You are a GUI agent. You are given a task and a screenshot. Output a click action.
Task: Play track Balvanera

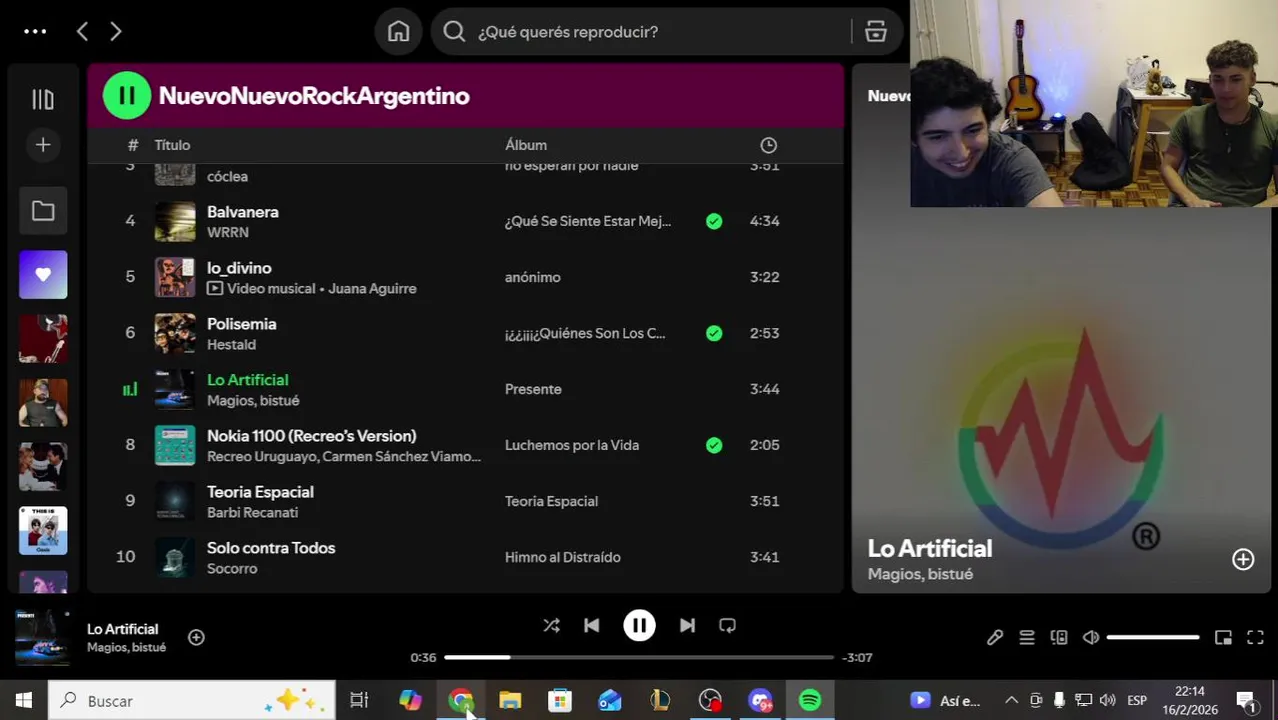point(243,212)
